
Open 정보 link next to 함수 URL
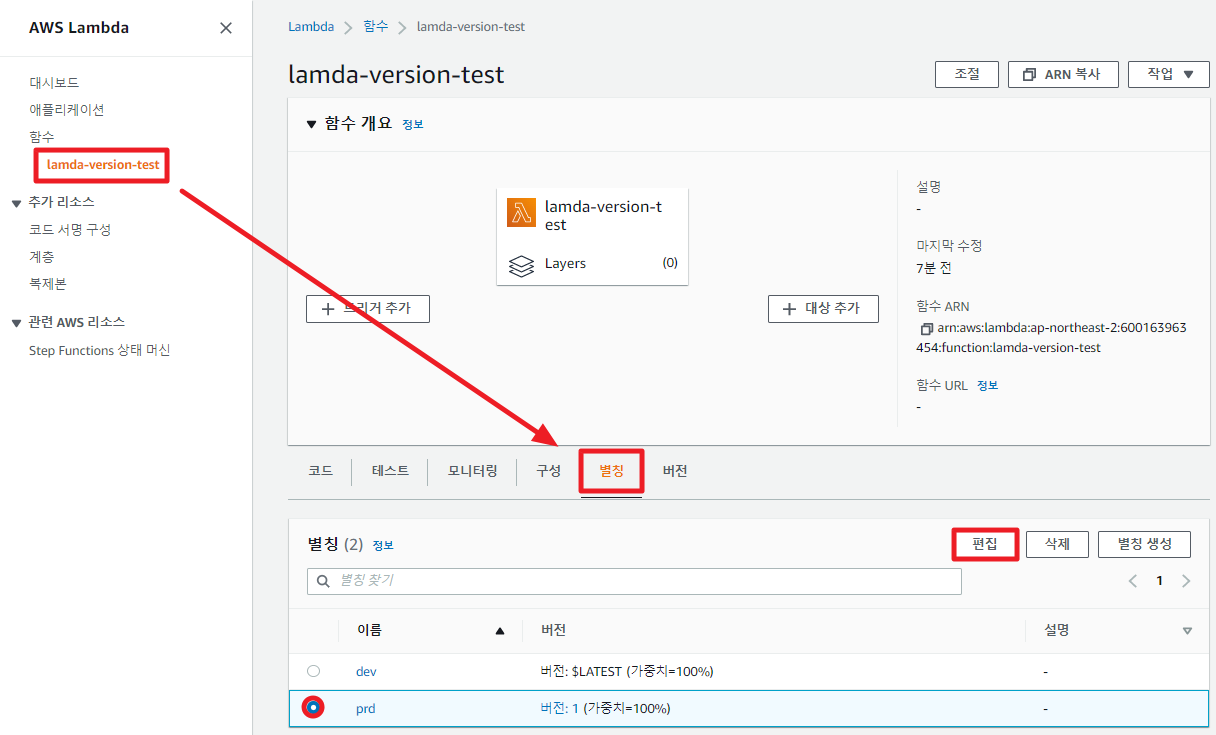[x=987, y=386]
